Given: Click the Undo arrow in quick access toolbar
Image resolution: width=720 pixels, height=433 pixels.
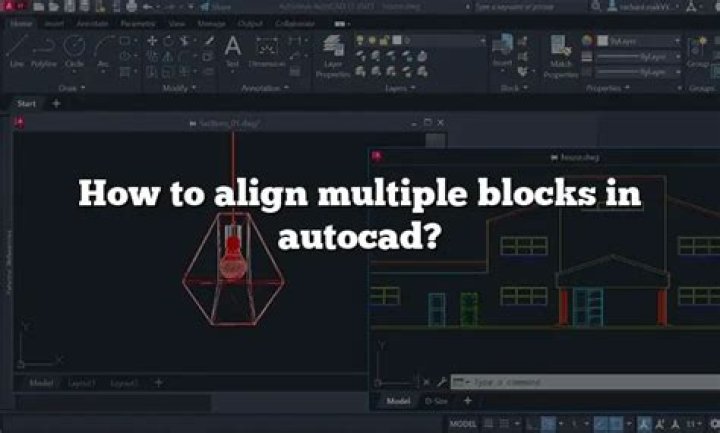Looking at the screenshot, I should point(148,6).
